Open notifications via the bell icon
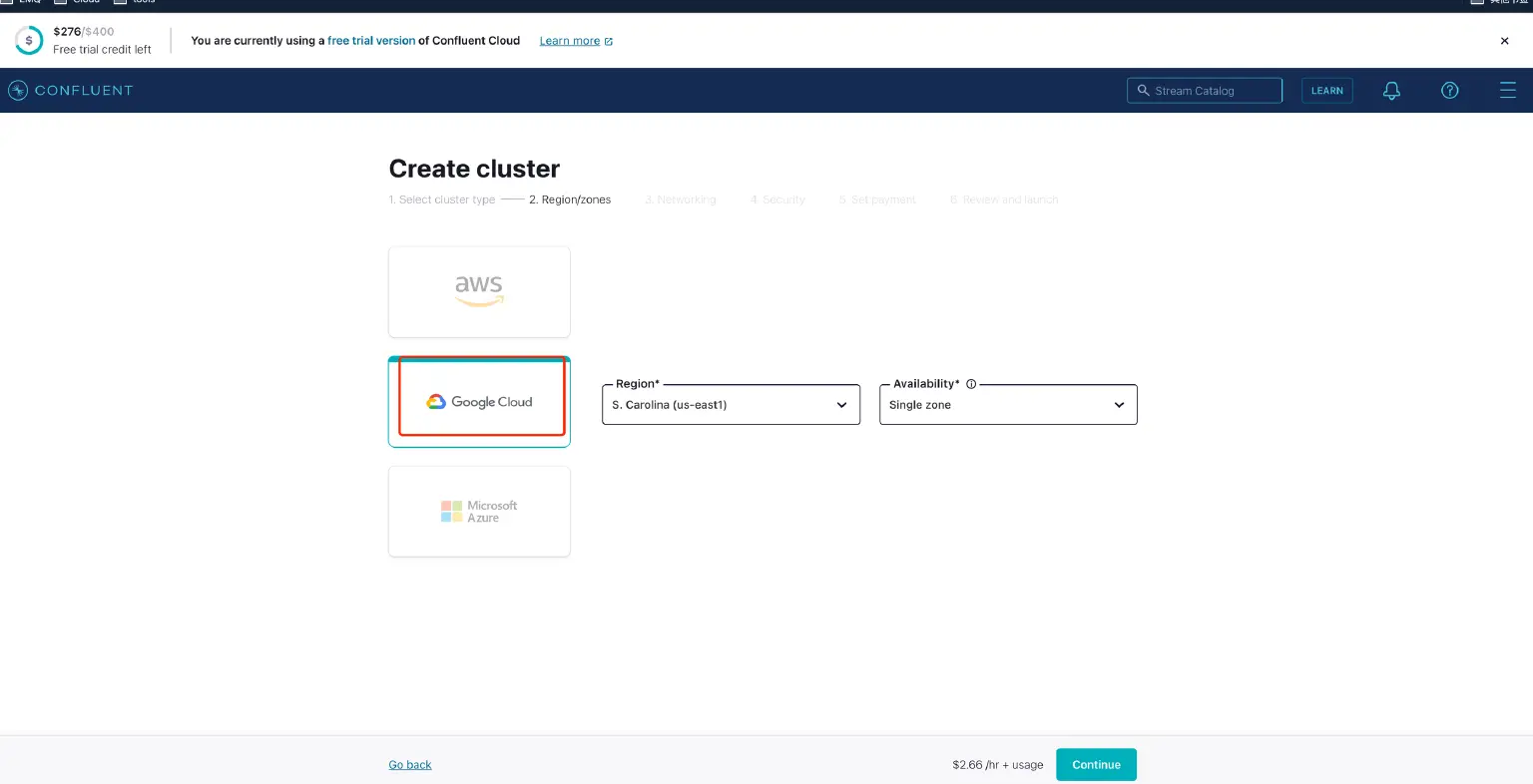The image size is (1533, 784). pyautogui.click(x=1391, y=90)
